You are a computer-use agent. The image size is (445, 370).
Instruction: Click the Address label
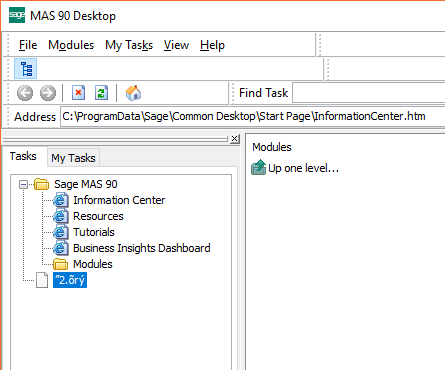coord(35,117)
